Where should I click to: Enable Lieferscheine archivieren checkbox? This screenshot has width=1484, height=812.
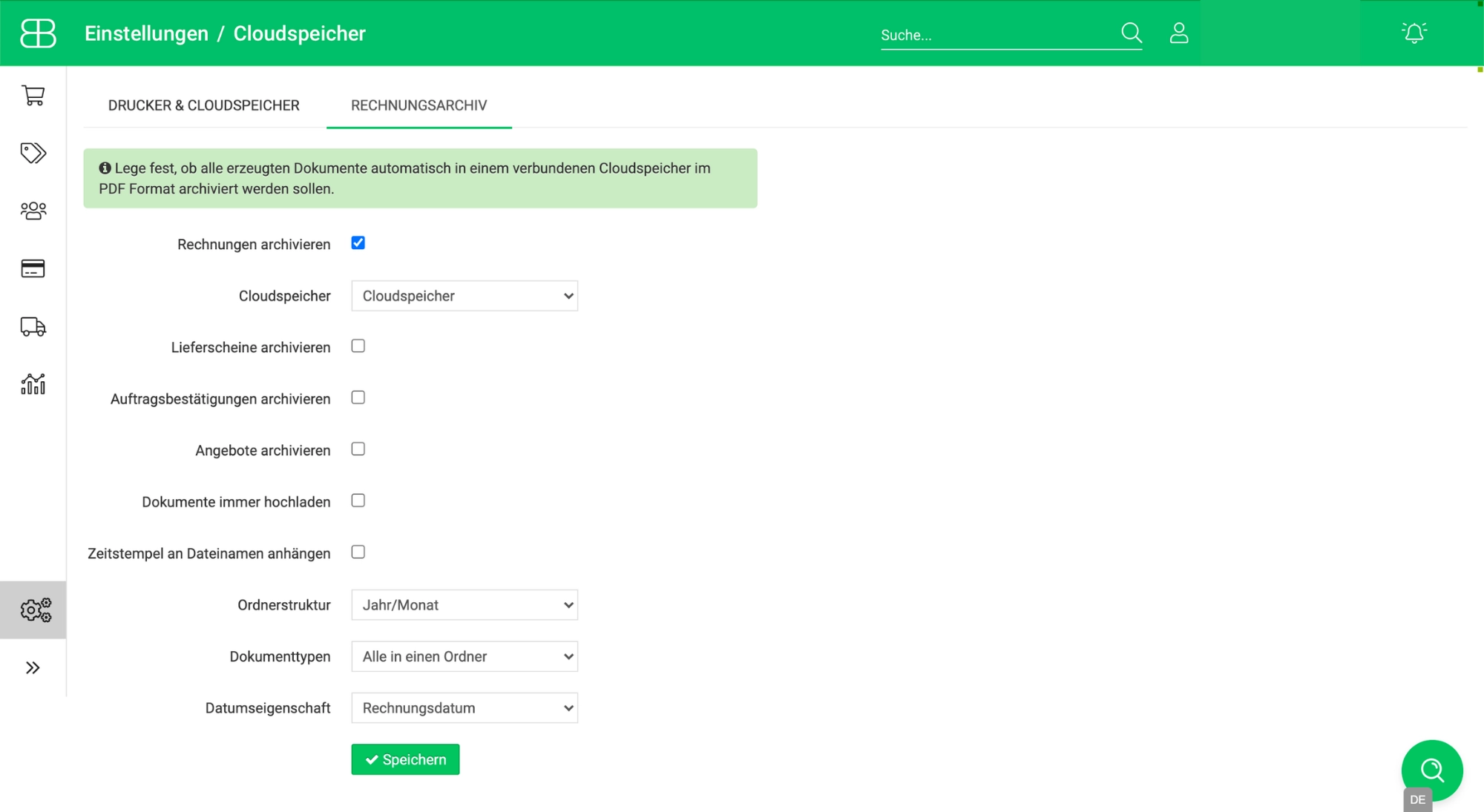tap(358, 346)
